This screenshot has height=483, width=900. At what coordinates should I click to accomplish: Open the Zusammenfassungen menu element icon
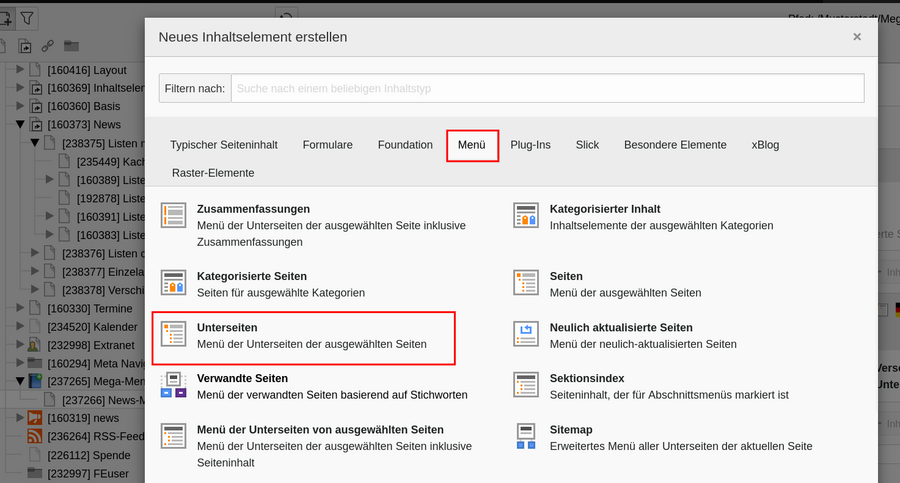pos(173,215)
